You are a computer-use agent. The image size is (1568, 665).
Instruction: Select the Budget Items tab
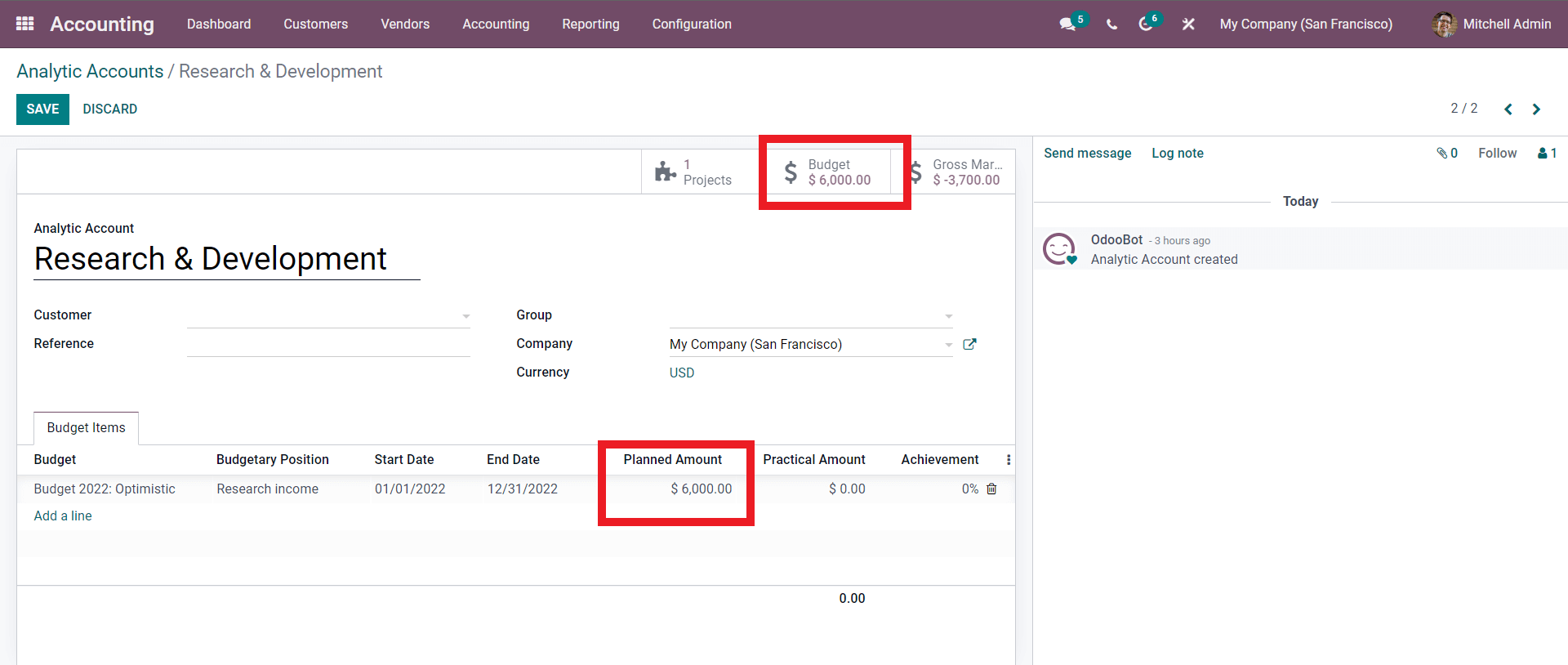click(x=86, y=428)
